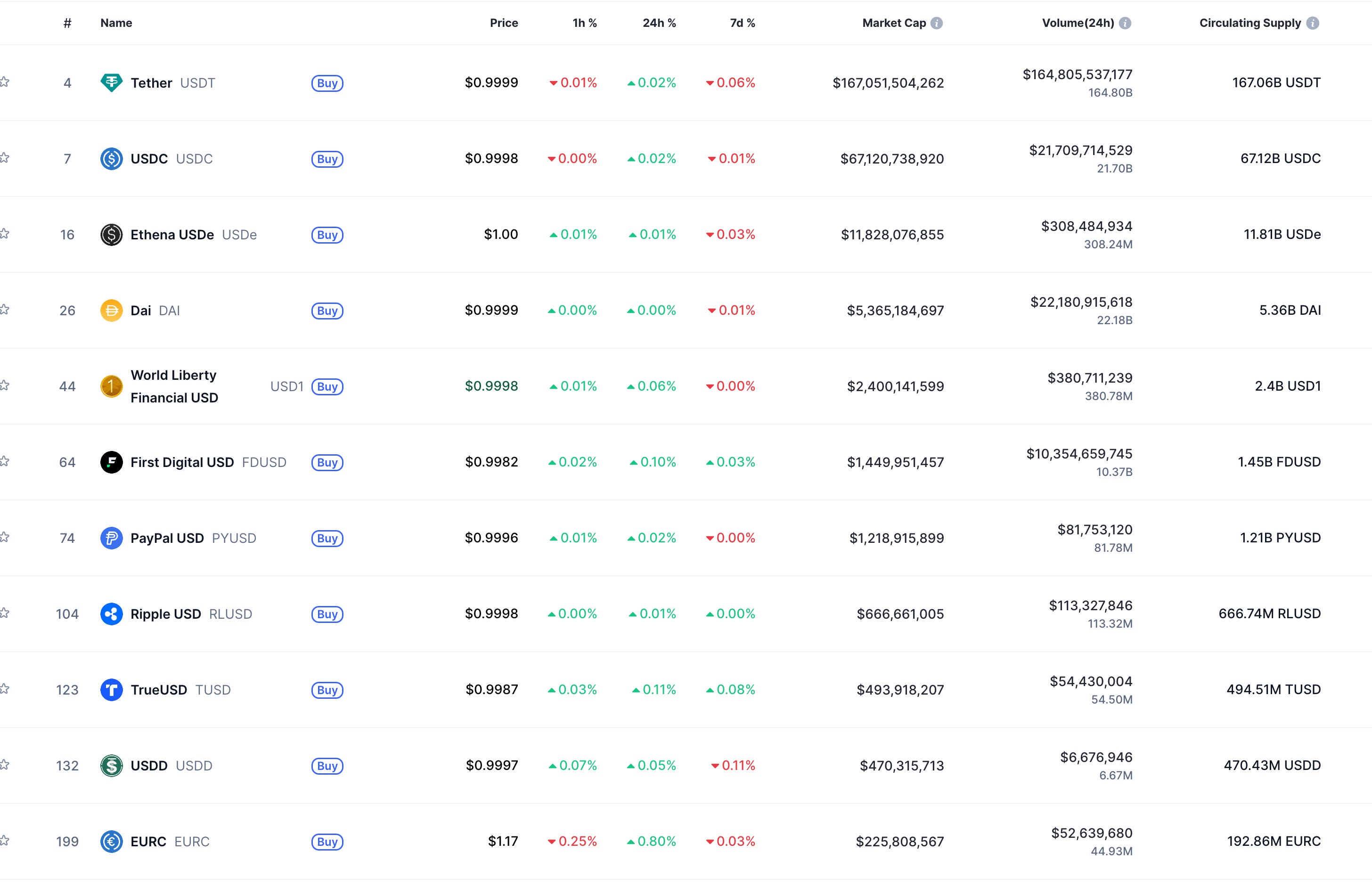
Task: Click the Tether coin logo icon
Action: click(111, 82)
